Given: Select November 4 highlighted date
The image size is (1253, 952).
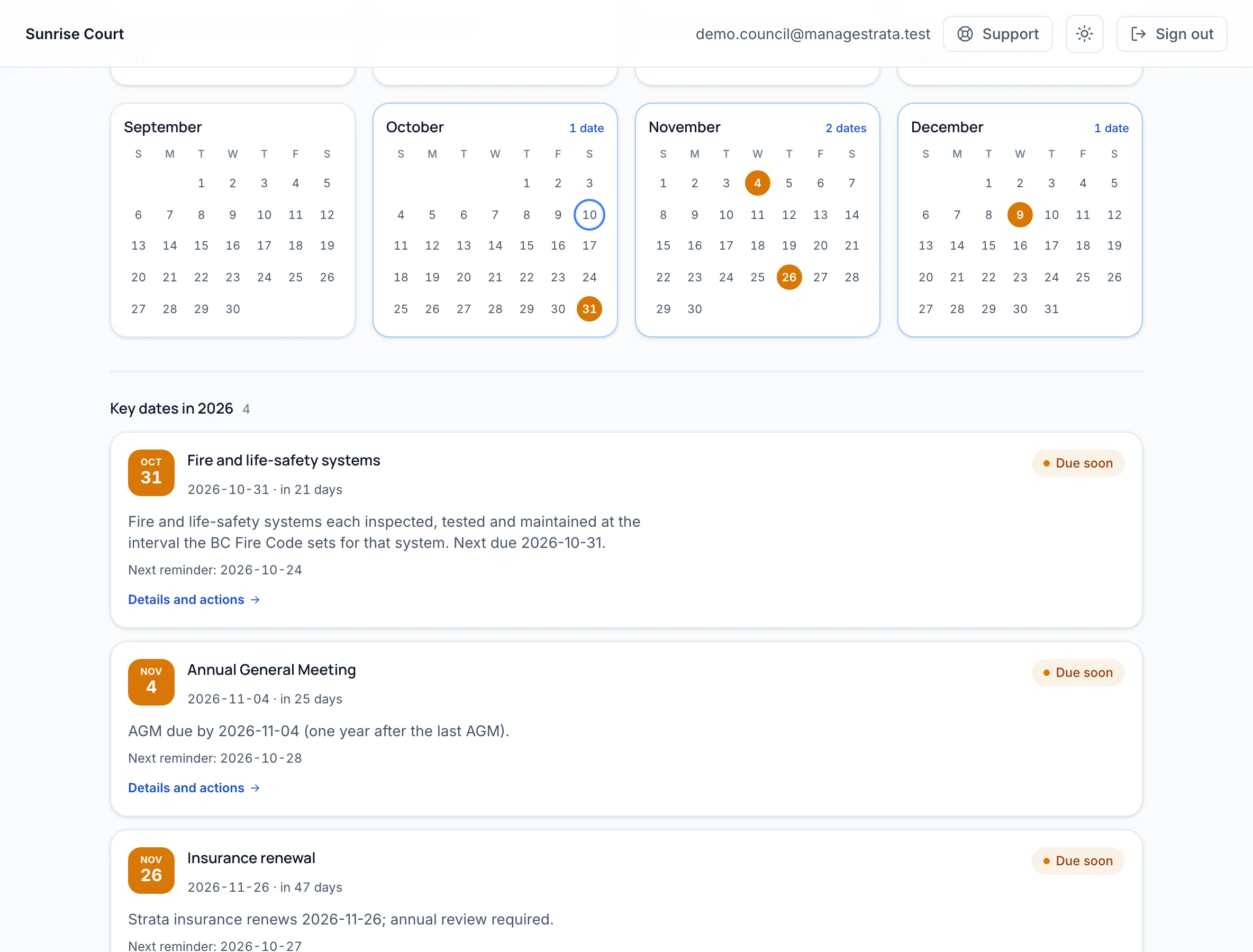Looking at the screenshot, I should pos(757,183).
